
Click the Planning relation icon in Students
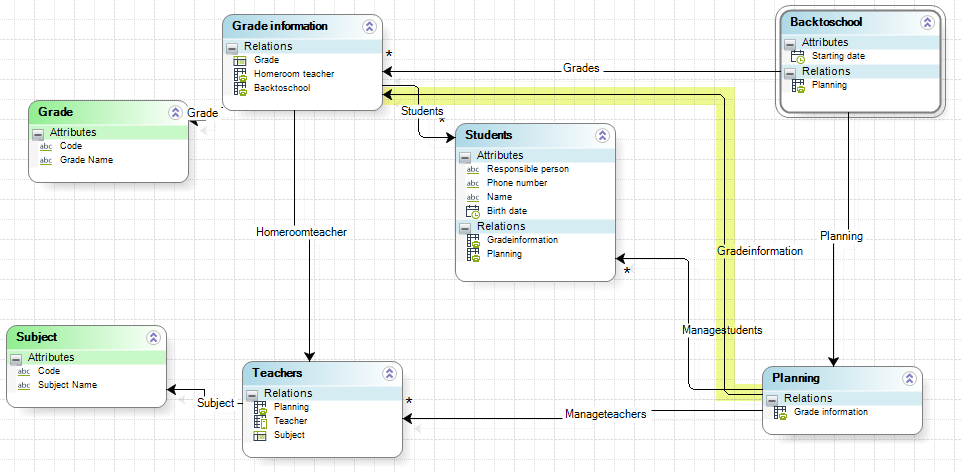point(473,254)
